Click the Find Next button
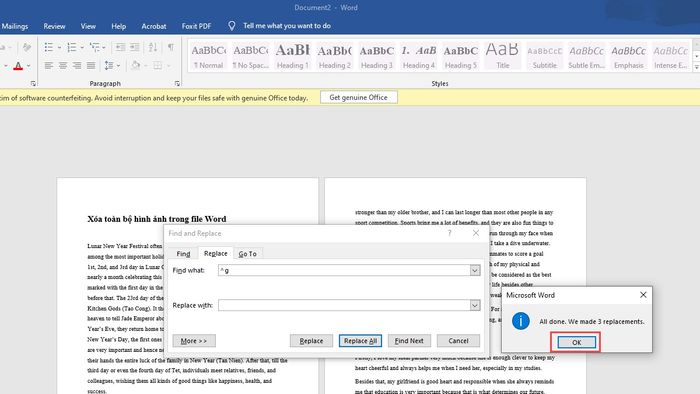The image size is (700, 394). coord(409,340)
